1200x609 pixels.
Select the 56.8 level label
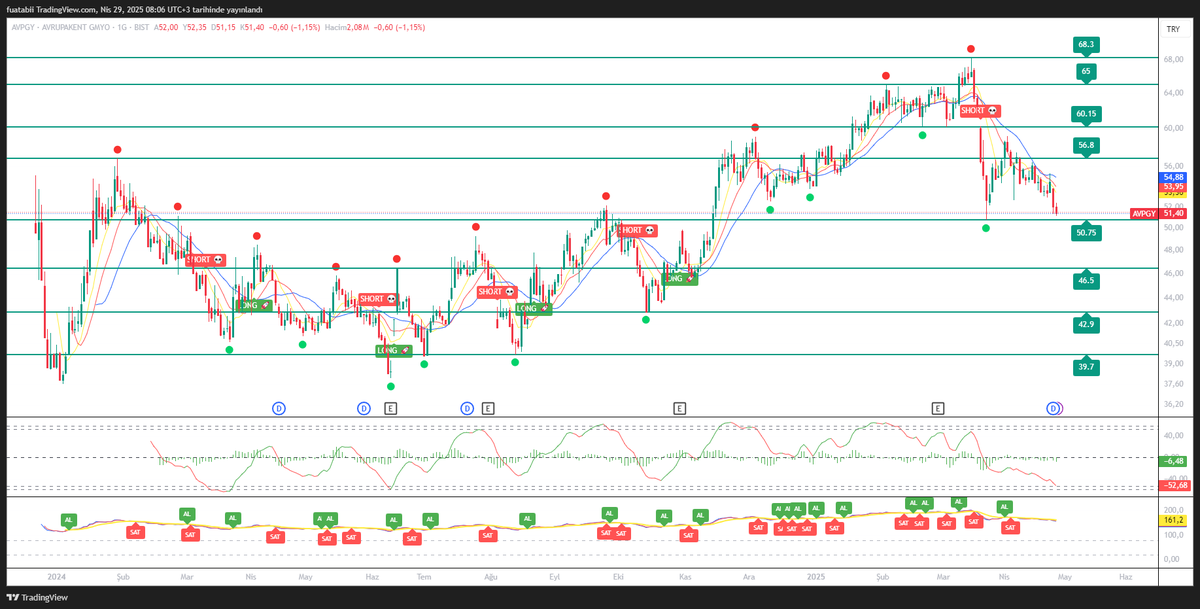click(1086, 145)
